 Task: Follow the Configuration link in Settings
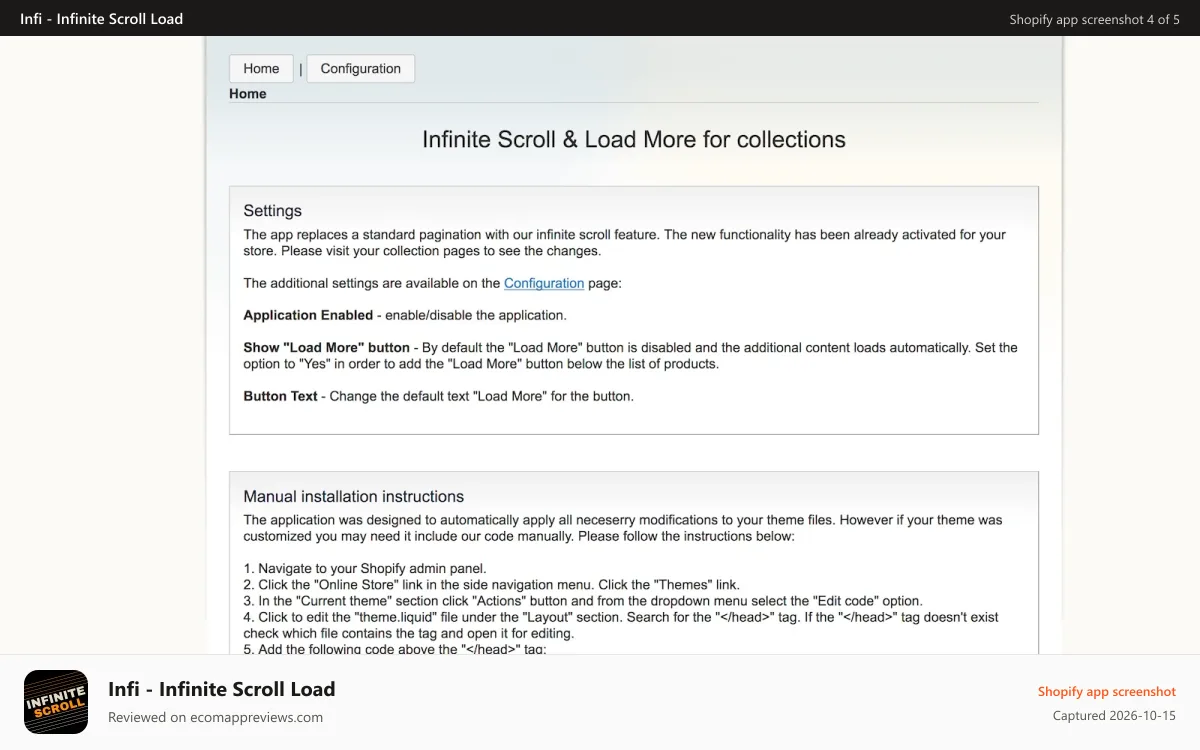(544, 283)
